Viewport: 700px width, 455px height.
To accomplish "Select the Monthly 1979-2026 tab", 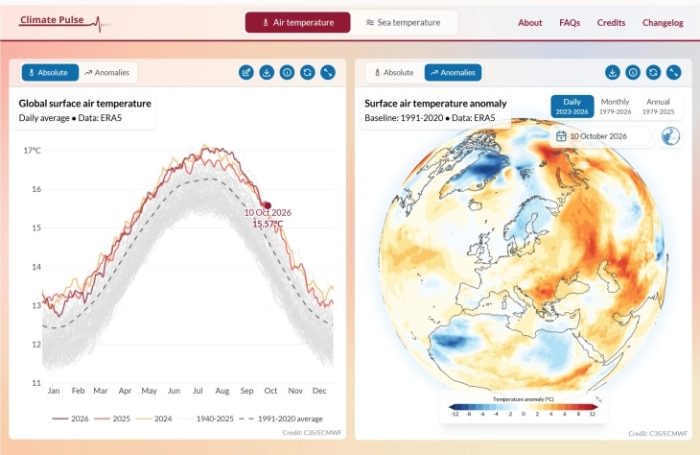I will 615,106.
